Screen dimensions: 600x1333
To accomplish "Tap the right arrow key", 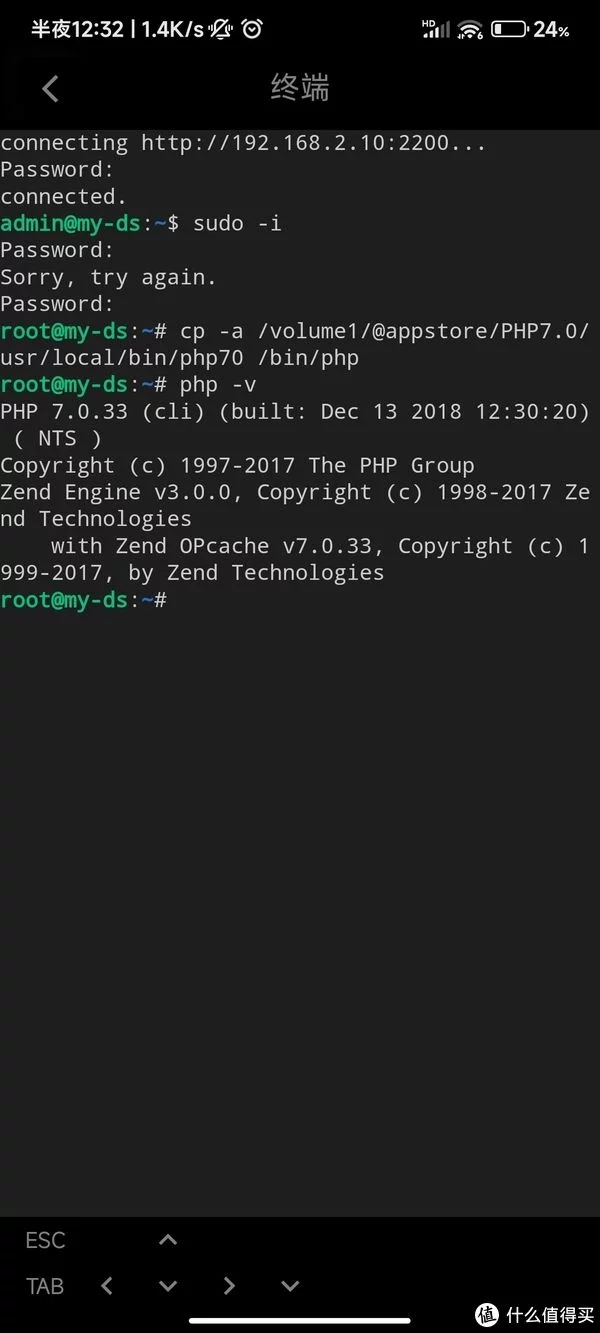I will click(229, 1286).
